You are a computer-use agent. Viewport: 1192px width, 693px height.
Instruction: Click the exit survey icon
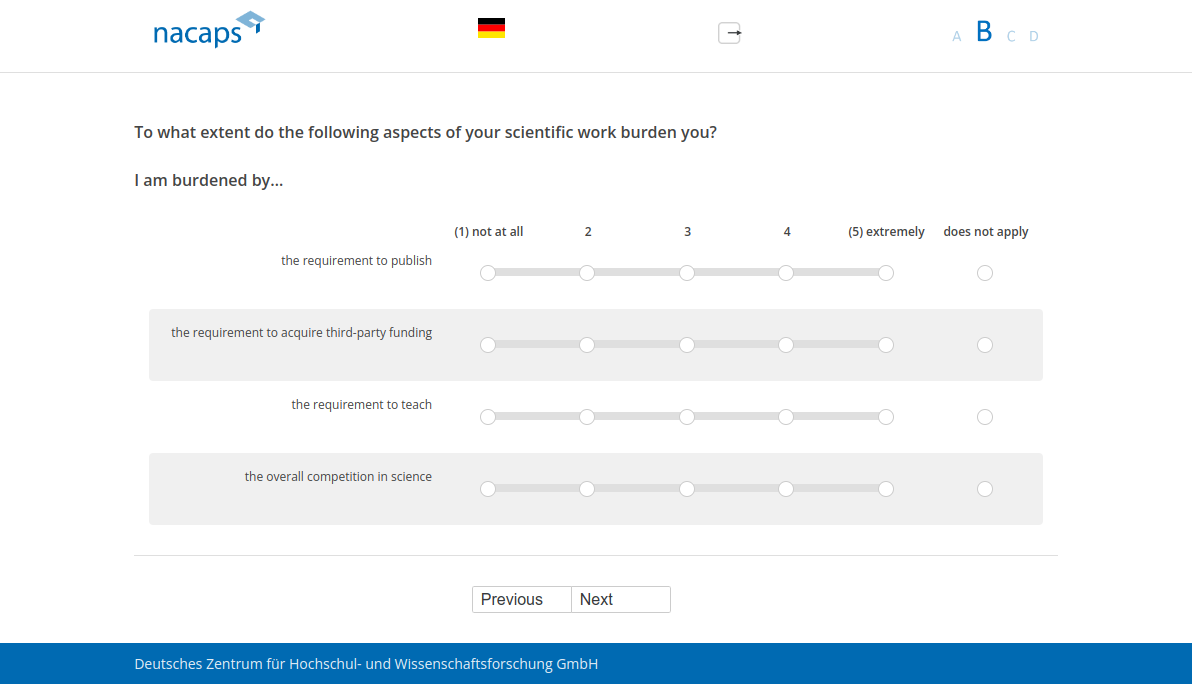point(730,33)
